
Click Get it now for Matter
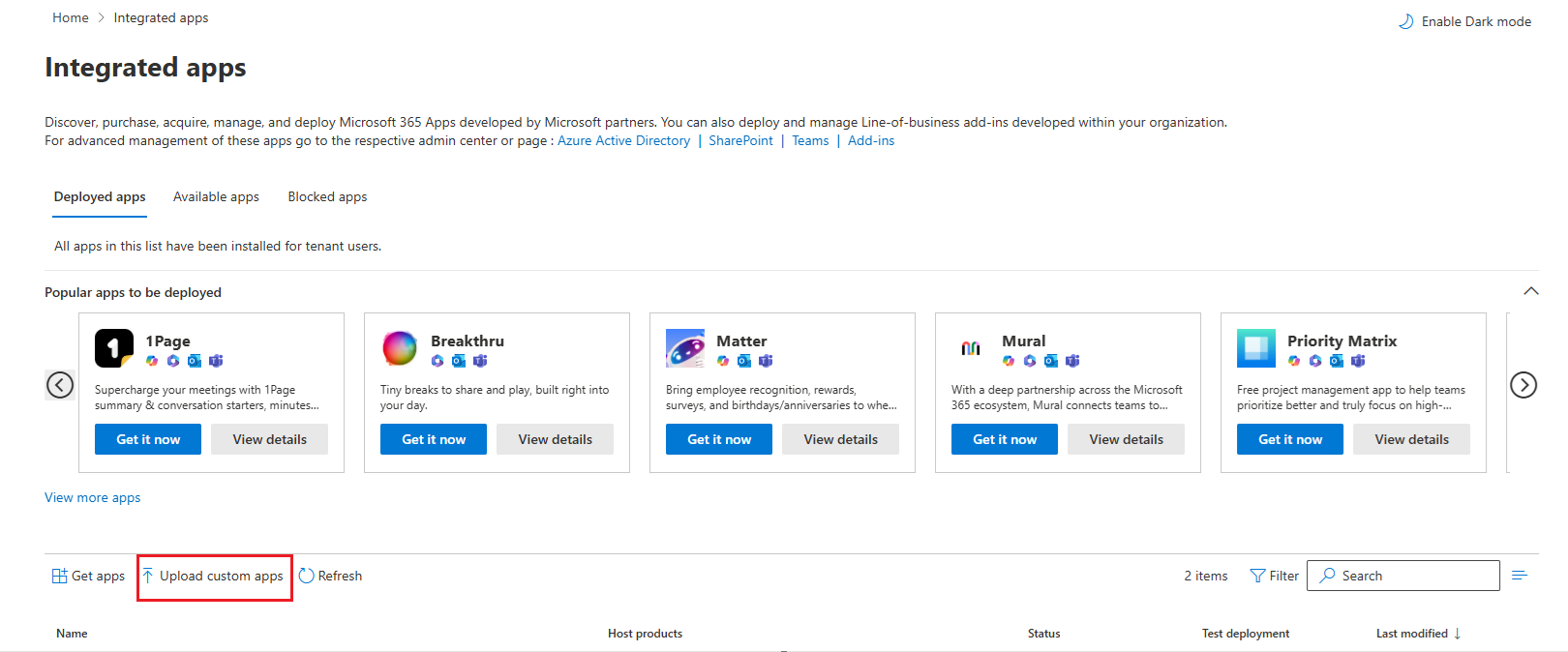[x=719, y=439]
